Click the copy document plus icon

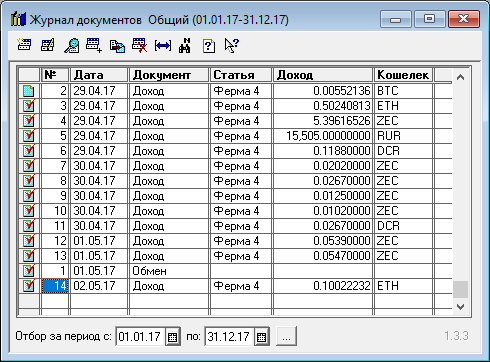click(94, 45)
